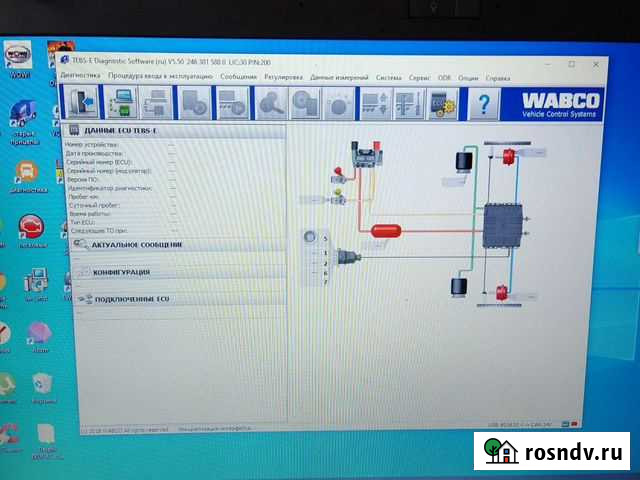Click the yellow-knob valve in the diagram
640x480 pixels.
click(x=338, y=197)
